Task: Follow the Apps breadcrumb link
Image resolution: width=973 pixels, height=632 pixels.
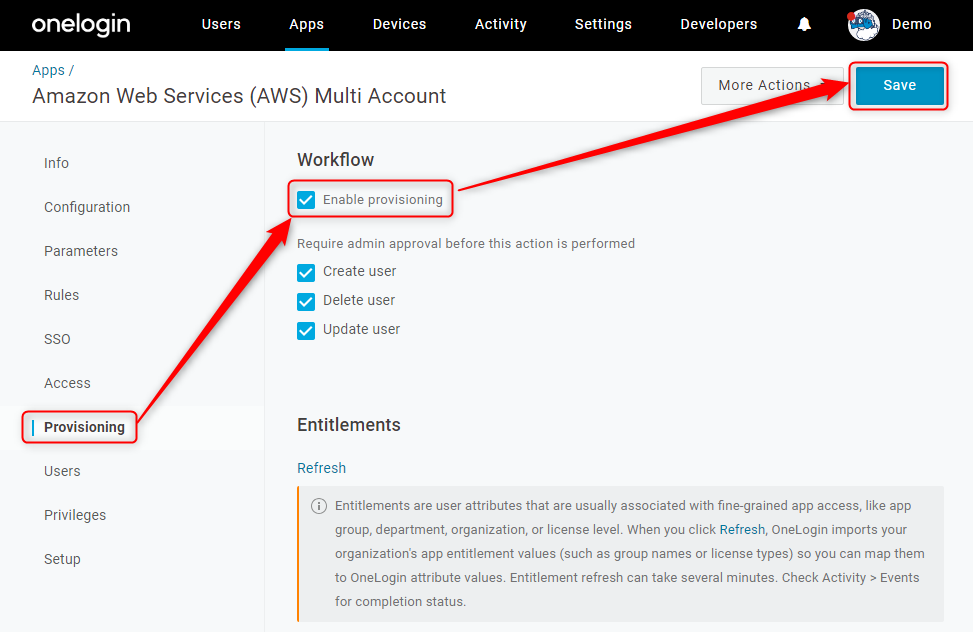Action: point(48,70)
